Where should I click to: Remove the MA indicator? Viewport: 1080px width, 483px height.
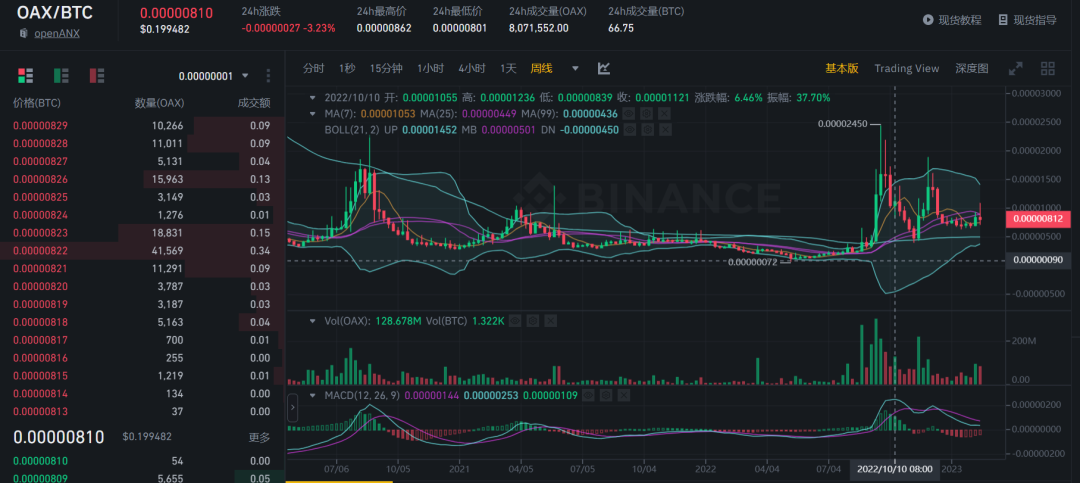click(664, 113)
